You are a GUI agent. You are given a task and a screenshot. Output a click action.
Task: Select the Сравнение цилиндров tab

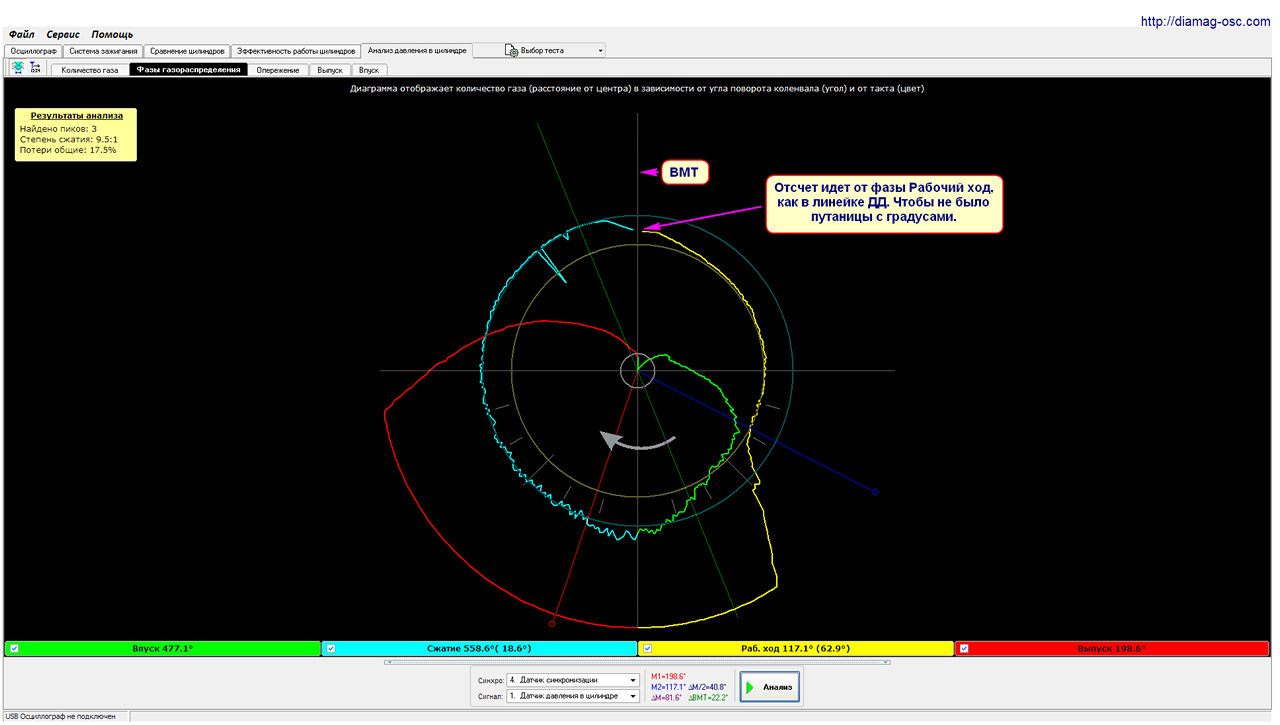click(187, 50)
